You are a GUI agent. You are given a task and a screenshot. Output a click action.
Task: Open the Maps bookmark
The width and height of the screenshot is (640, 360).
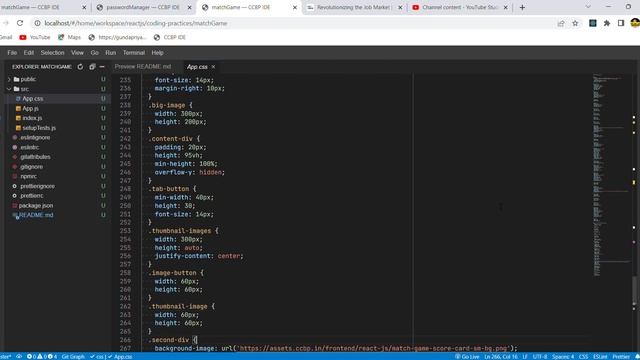[x=69, y=37]
